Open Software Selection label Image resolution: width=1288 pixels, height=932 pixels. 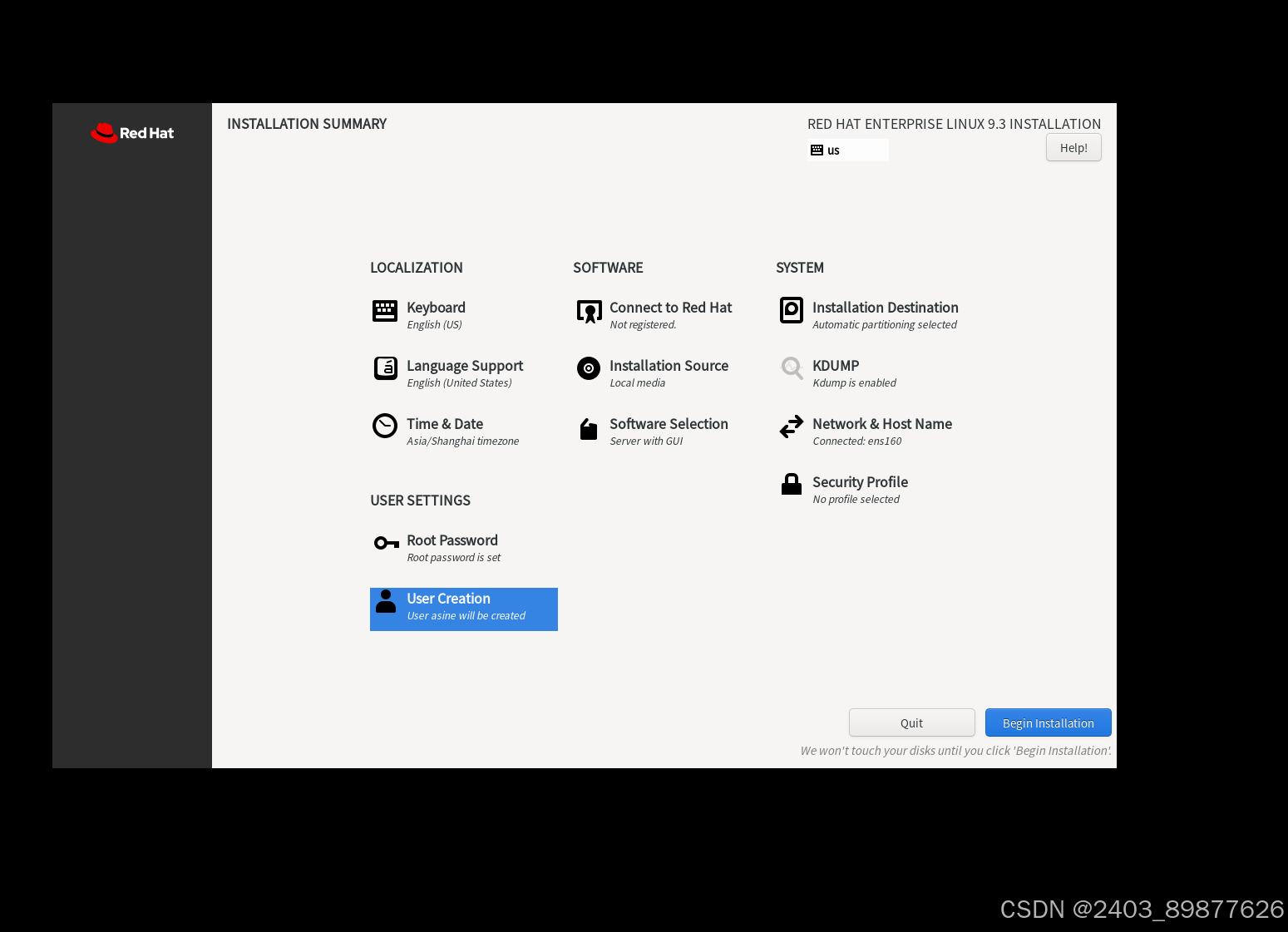pyautogui.click(x=669, y=424)
